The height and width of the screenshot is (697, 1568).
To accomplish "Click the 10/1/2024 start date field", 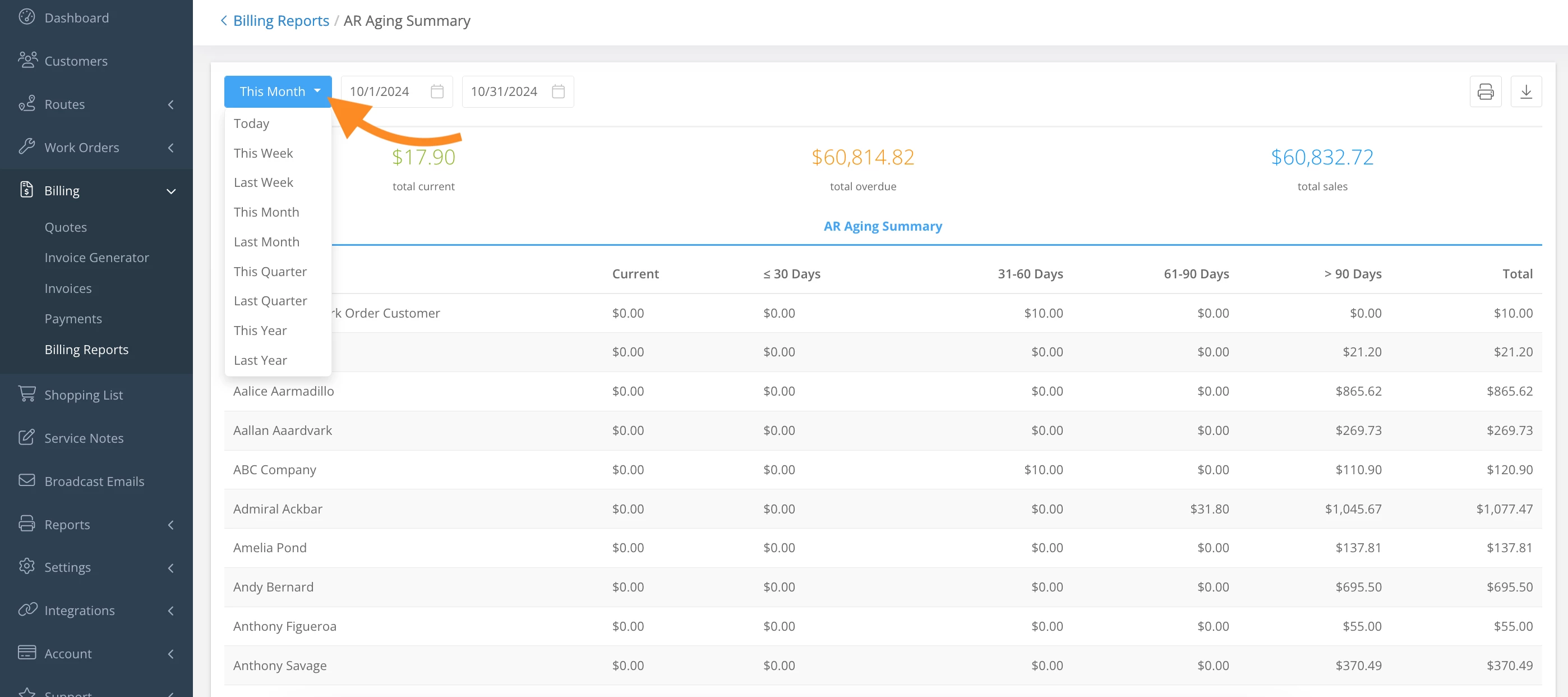I will tap(379, 91).
